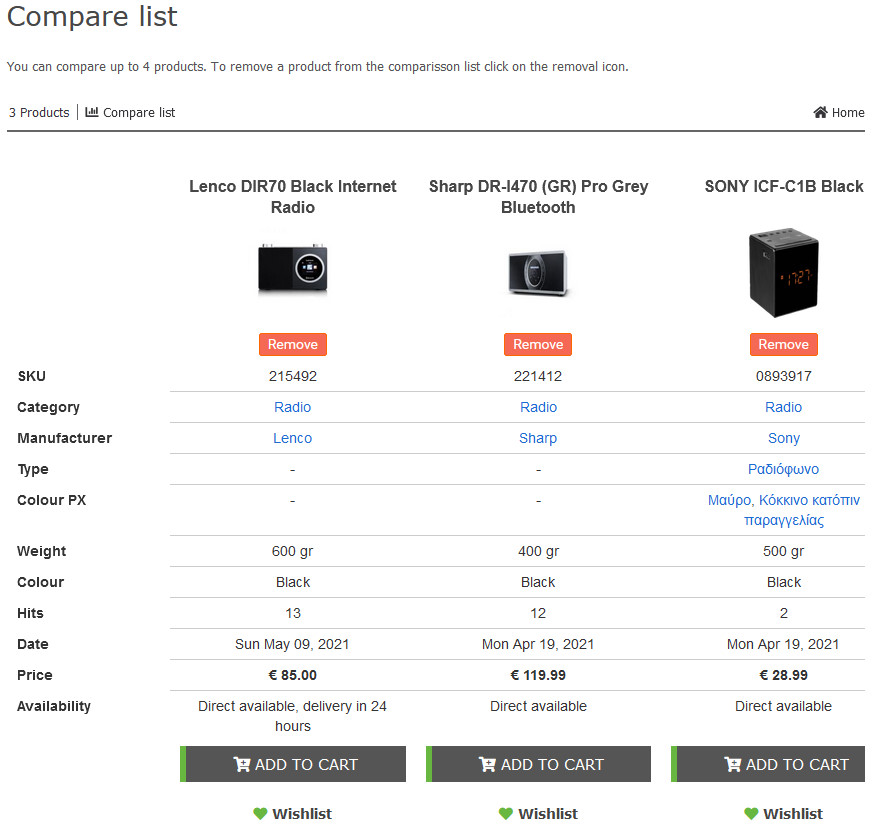Open the Sony manufacturer link
This screenshot has height=830, width=872.
[784, 438]
